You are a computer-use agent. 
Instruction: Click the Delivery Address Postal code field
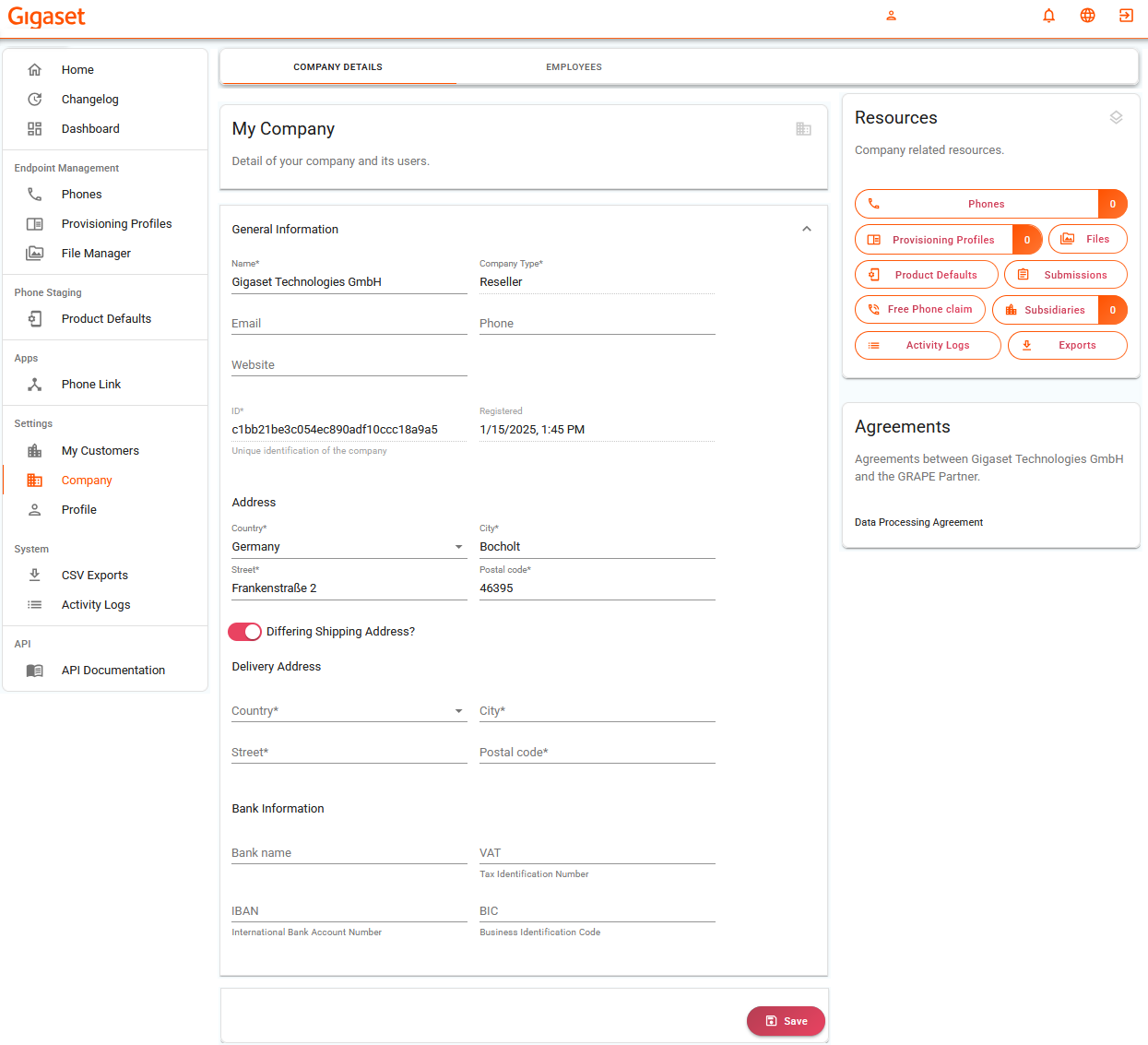click(x=598, y=753)
